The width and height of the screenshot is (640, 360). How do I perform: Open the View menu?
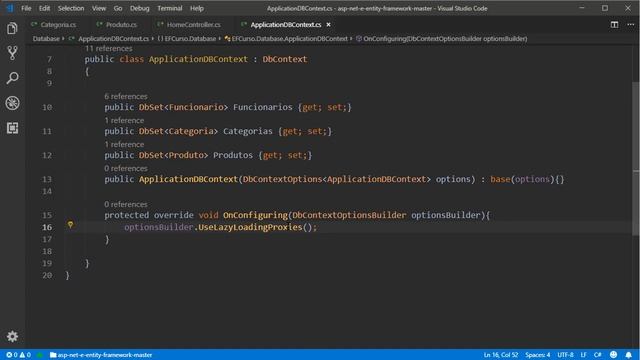pyautogui.click(x=99, y=8)
